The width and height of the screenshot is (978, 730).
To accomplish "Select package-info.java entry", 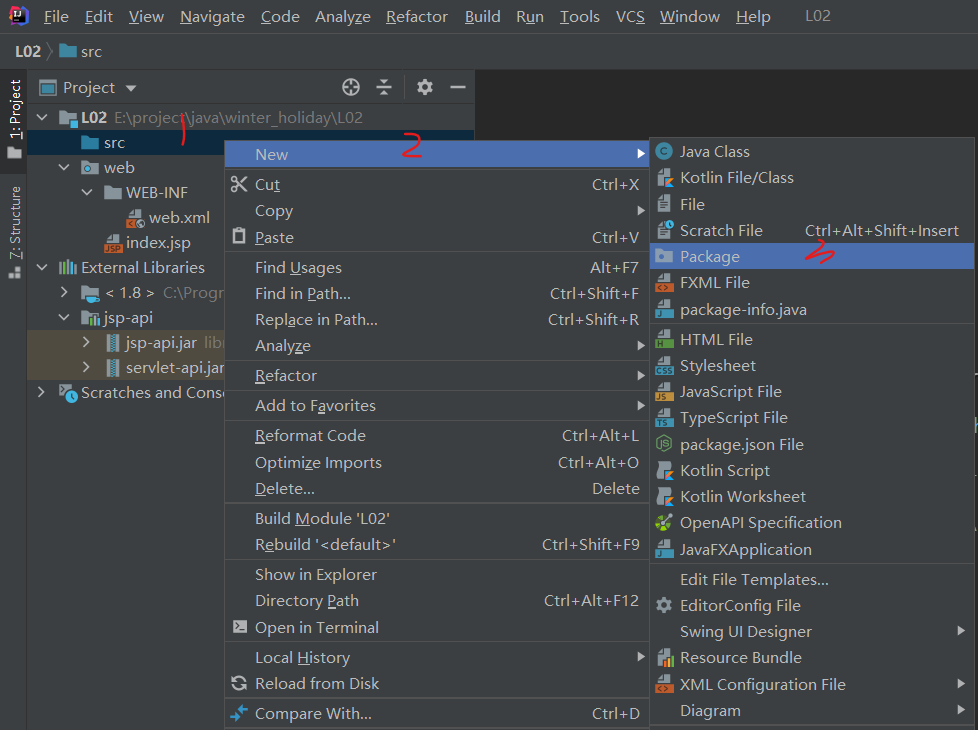I will point(812,309).
